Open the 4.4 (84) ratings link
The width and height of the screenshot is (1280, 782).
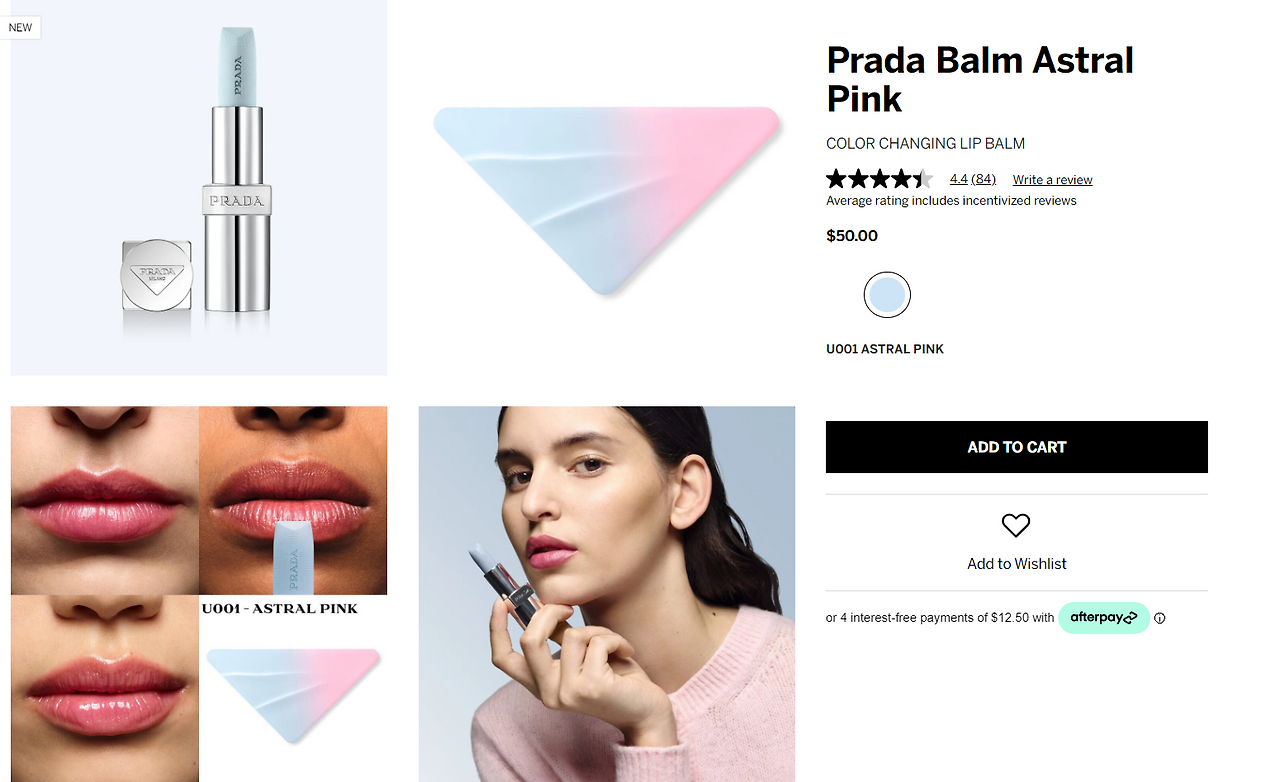973,179
